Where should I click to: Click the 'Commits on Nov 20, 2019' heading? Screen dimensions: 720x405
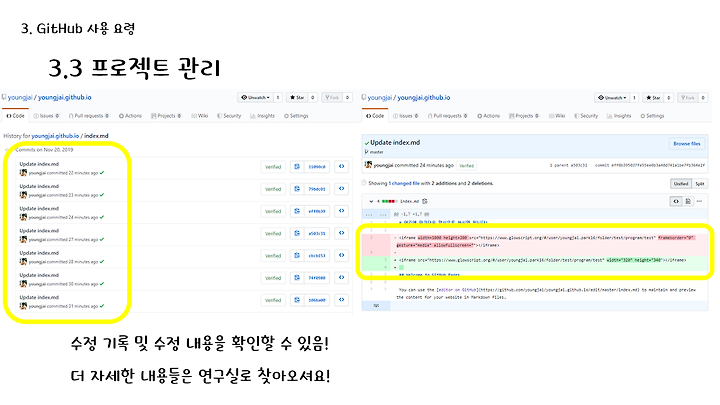pyautogui.click(x=44, y=150)
